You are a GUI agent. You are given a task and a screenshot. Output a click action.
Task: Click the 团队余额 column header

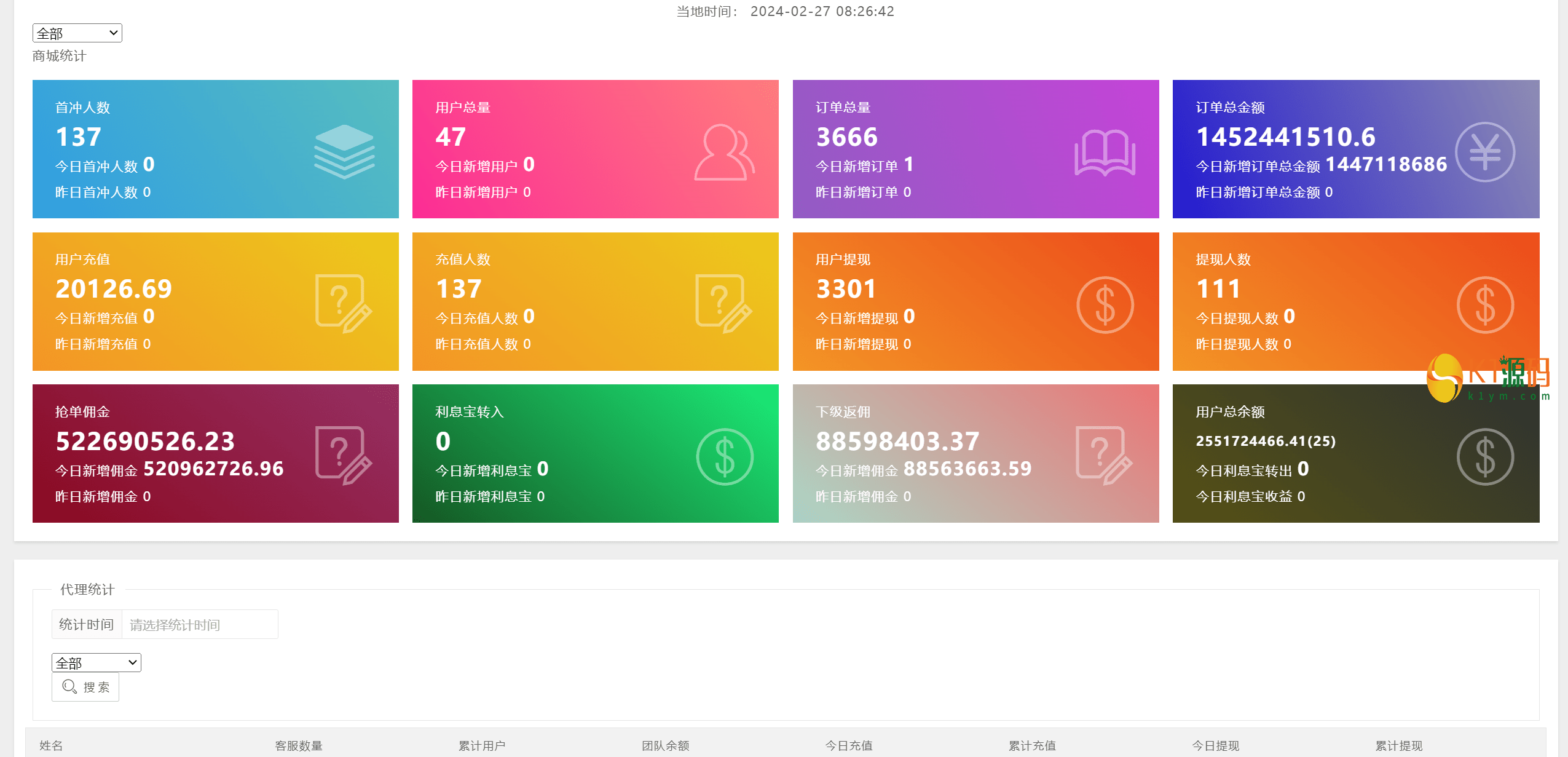(x=665, y=745)
